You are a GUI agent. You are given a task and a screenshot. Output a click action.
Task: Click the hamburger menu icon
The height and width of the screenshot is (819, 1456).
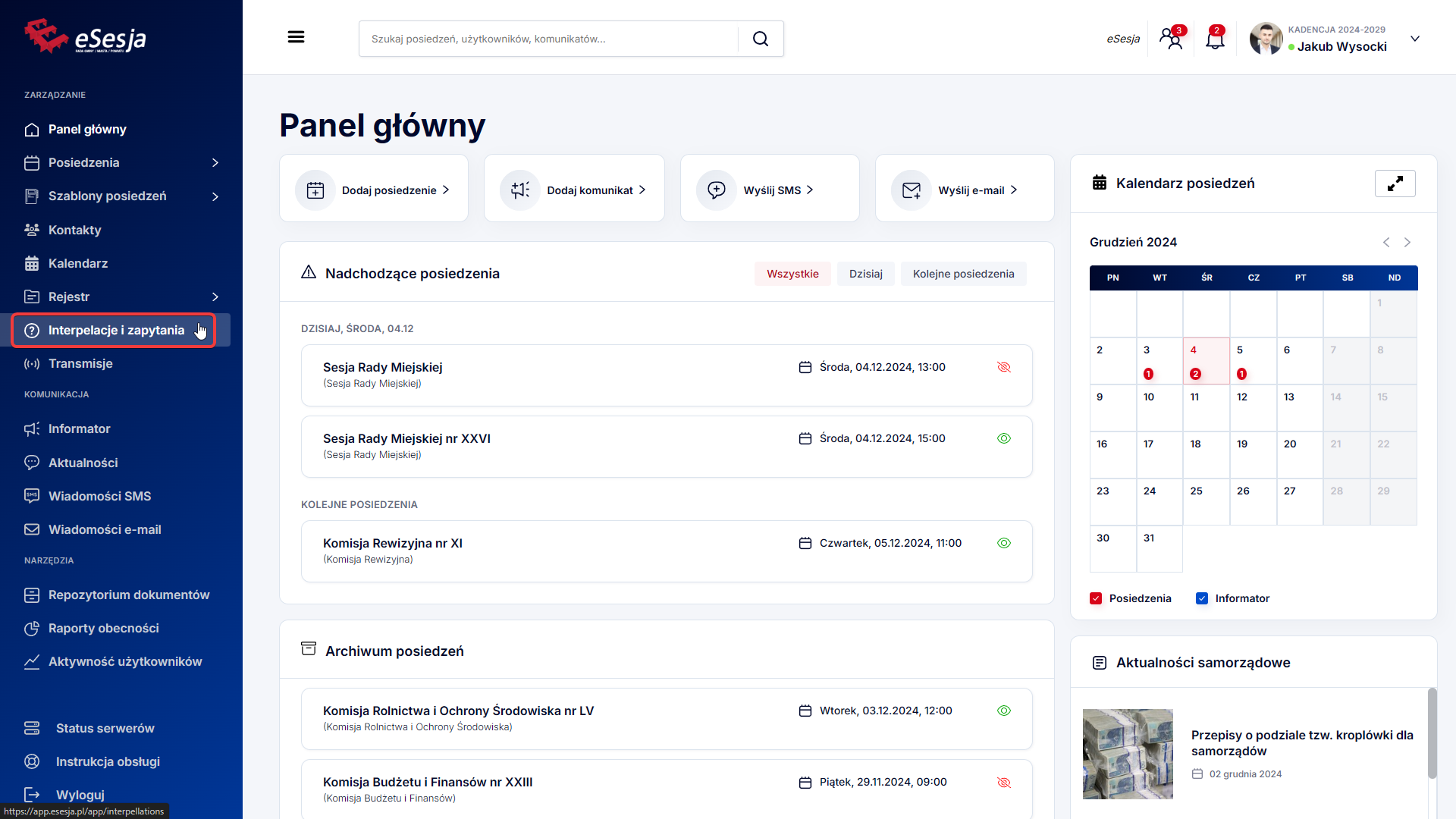[x=296, y=37]
